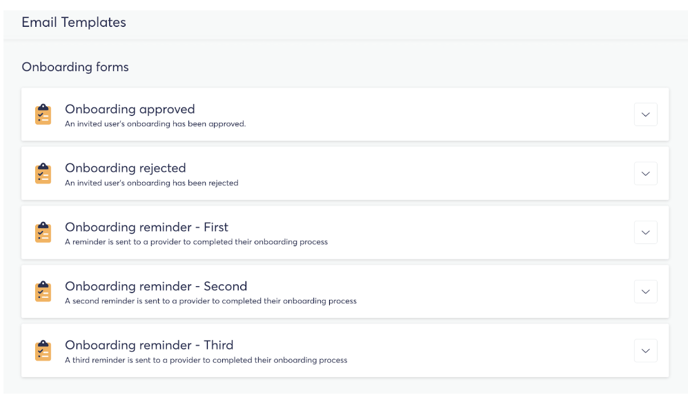This screenshot has height=402, width=688.
Task: Click clipboard icon beside Onboarding reminder - Second
Action: pyautogui.click(x=43, y=291)
